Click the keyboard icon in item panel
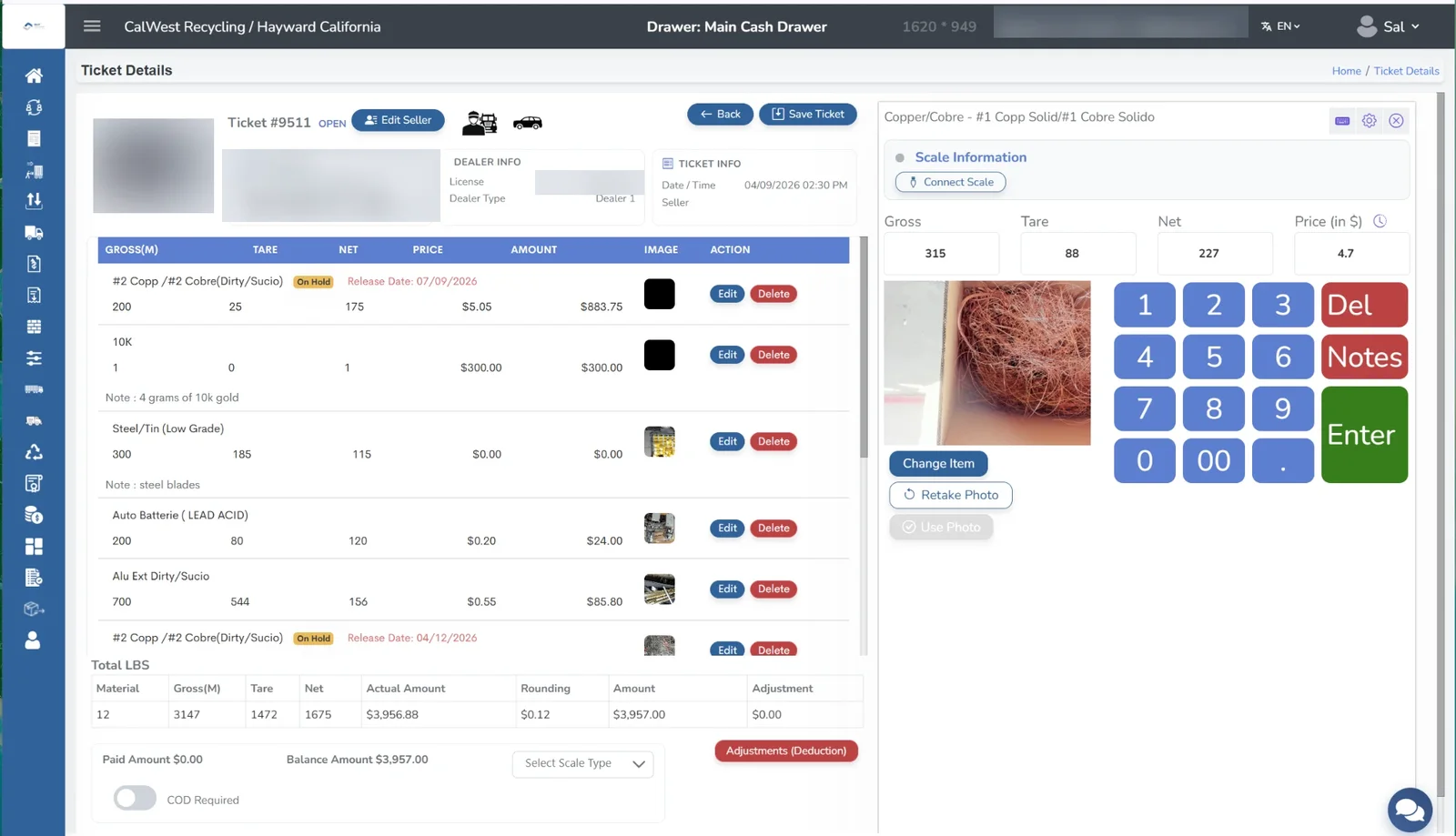The image size is (1456, 836). [x=1342, y=120]
